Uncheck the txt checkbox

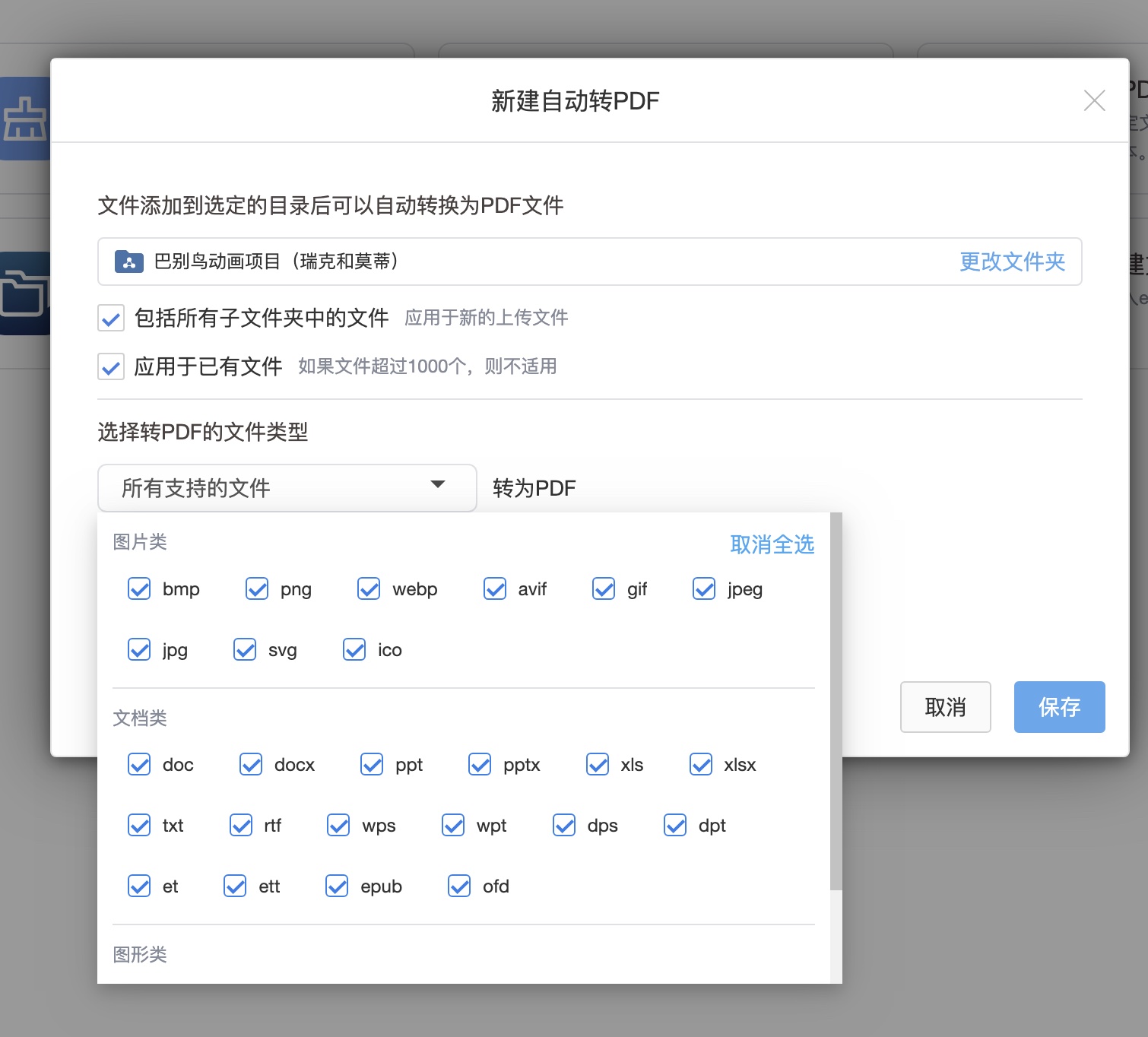[139, 826]
